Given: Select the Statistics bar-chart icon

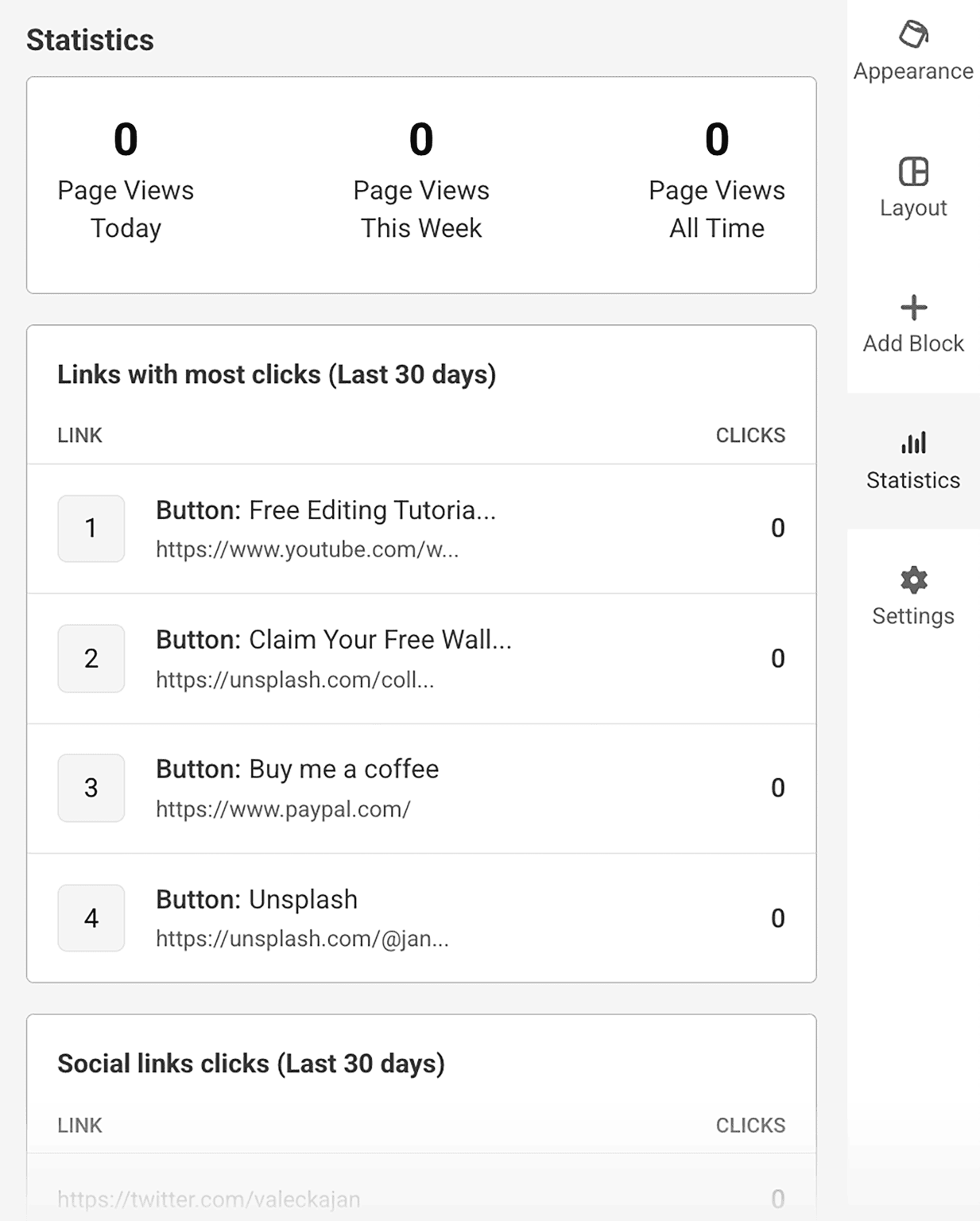Looking at the screenshot, I should (x=912, y=444).
